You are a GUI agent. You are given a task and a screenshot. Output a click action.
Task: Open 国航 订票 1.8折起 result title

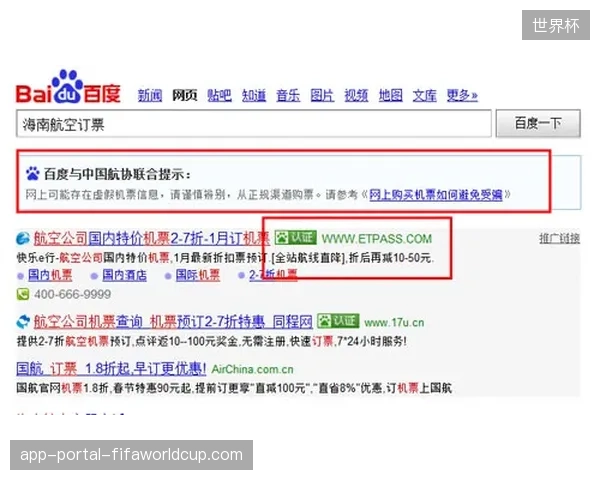click(111, 369)
